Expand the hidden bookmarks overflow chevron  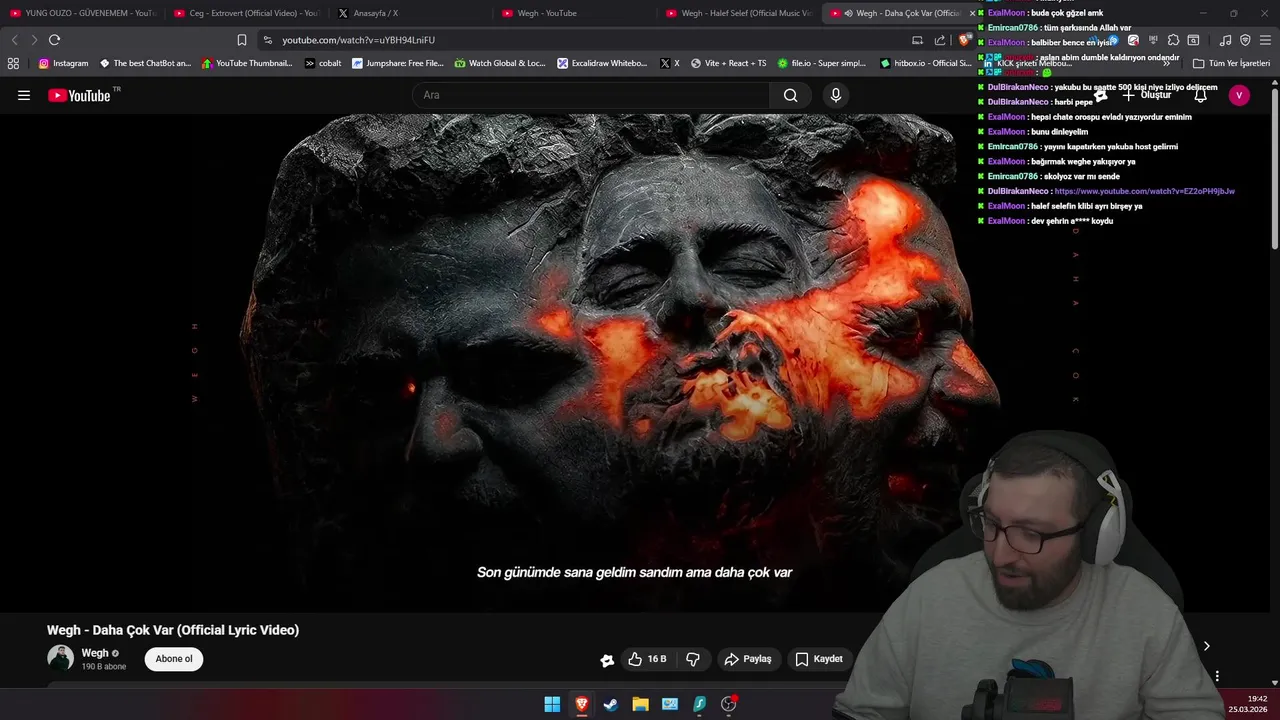click(x=1166, y=63)
